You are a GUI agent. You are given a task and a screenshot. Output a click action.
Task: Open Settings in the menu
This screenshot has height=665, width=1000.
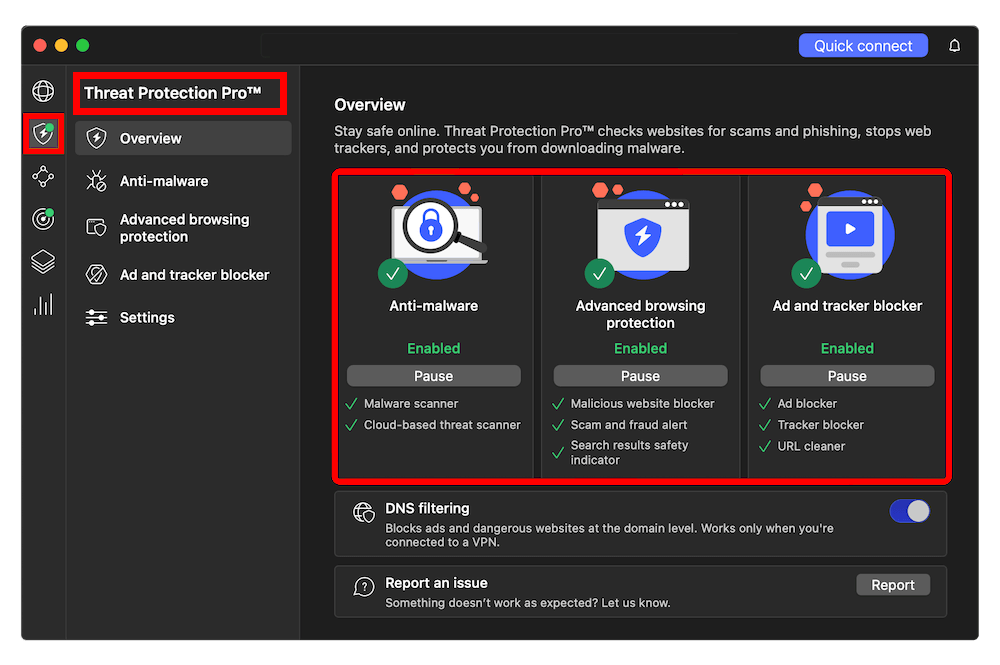pyautogui.click(x=183, y=318)
